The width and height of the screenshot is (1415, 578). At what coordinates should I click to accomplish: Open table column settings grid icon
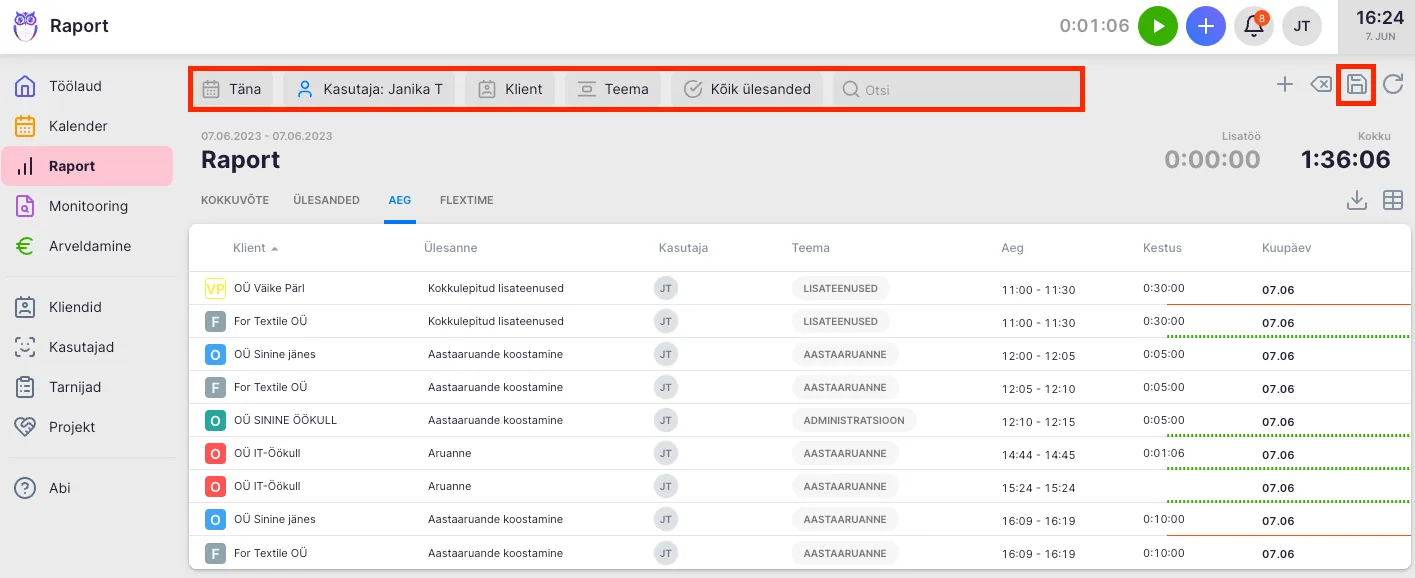point(1393,201)
